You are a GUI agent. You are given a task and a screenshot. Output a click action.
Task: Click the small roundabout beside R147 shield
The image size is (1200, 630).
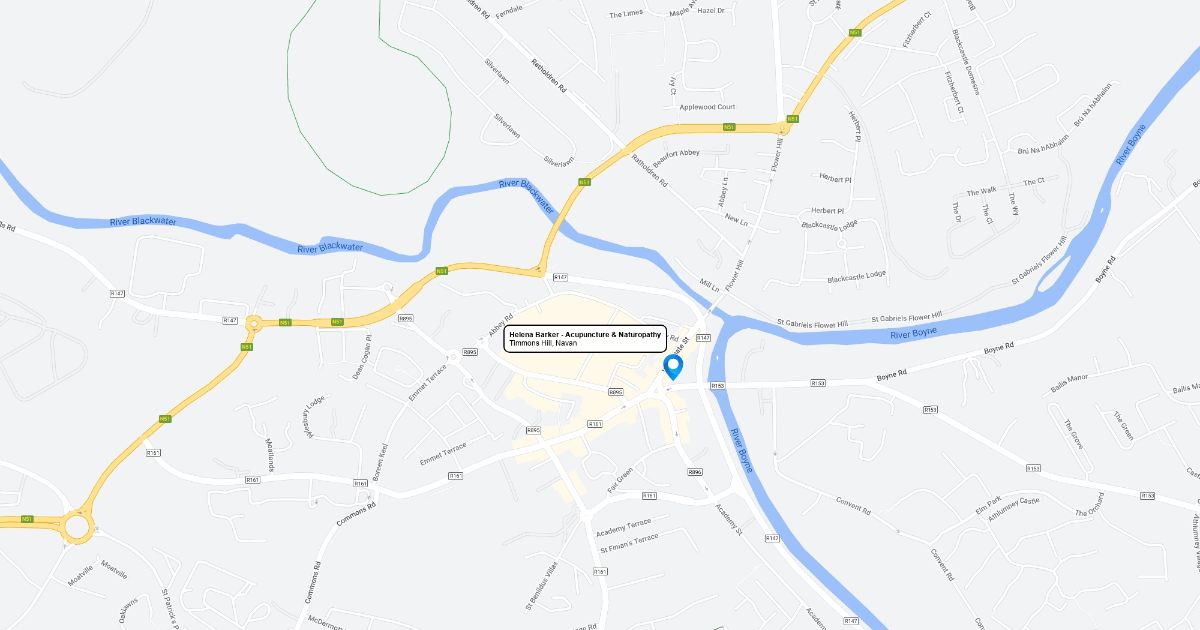click(254, 323)
